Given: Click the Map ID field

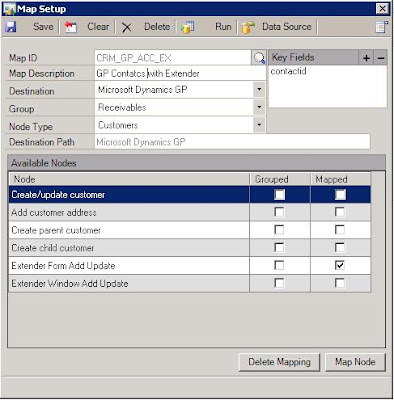Looking at the screenshot, I should (173, 58).
